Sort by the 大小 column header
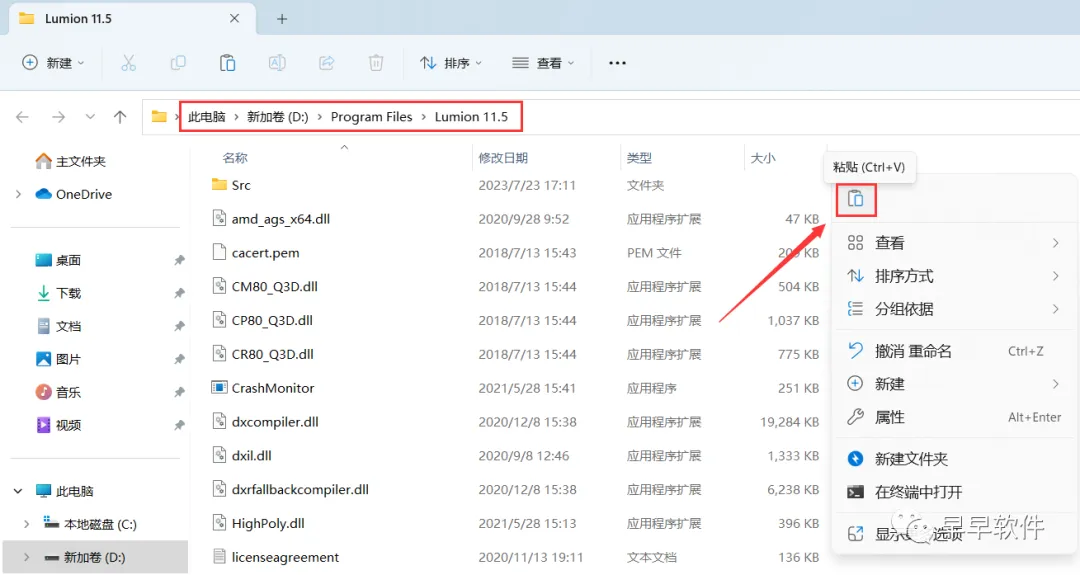This screenshot has height=575, width=1080. coord(762,158)
